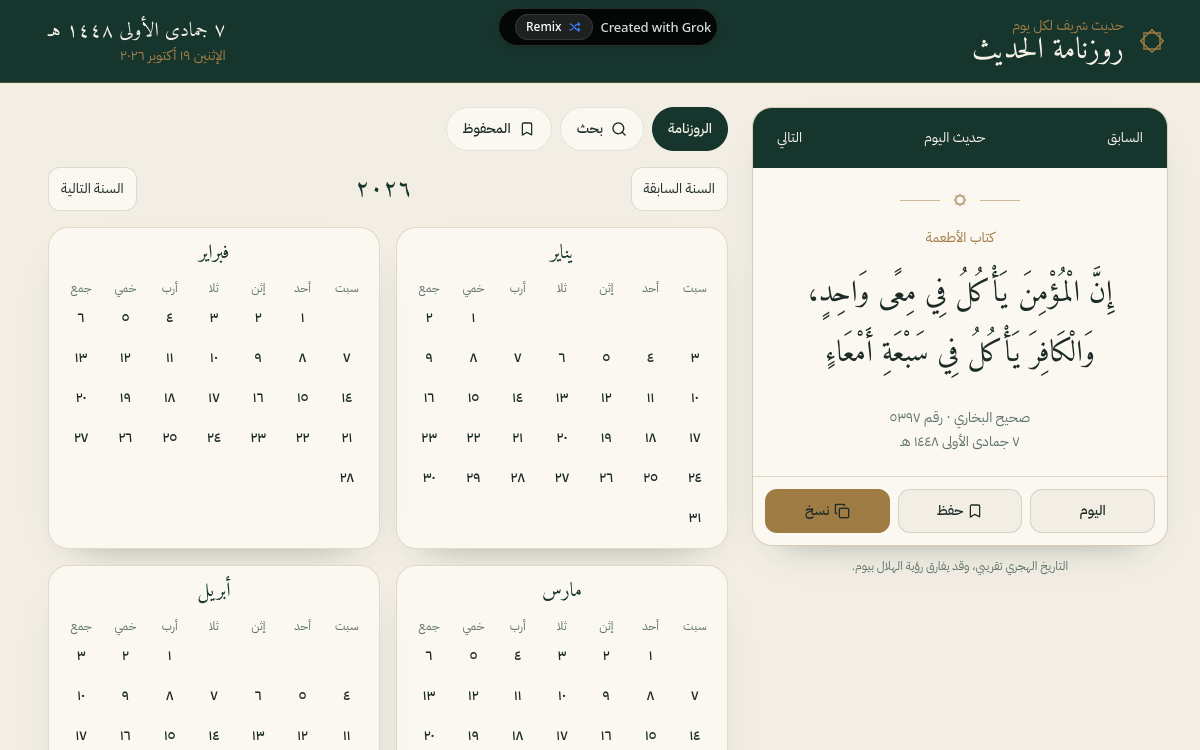The width and height of the screenshot is (1200, 750).
Task: Click the فبراير month title
Action: point(214,253)
